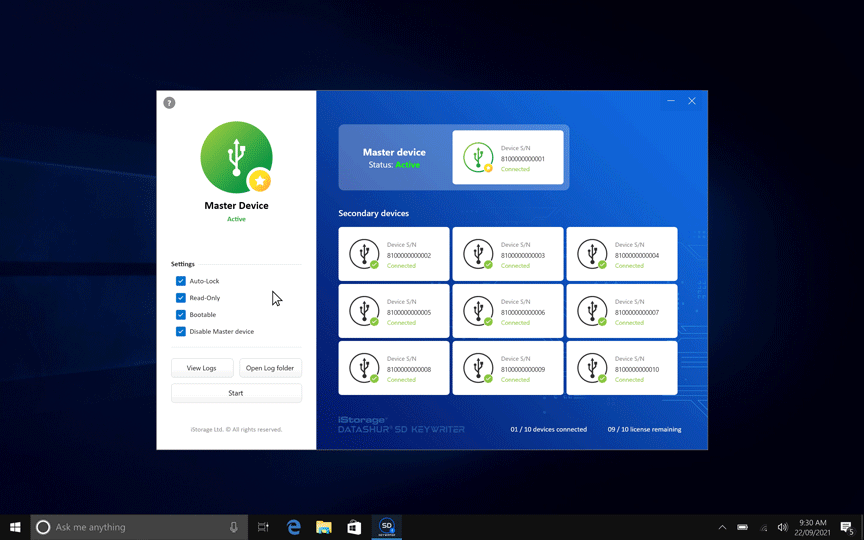Click the datAshur SD taskbar icon

[x=386, y=527]
